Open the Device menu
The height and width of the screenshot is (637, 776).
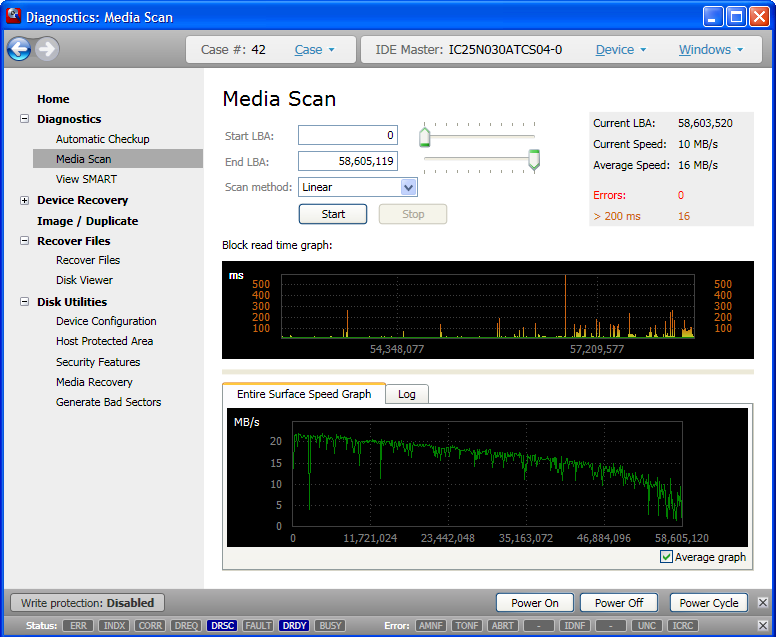(621, 50)
